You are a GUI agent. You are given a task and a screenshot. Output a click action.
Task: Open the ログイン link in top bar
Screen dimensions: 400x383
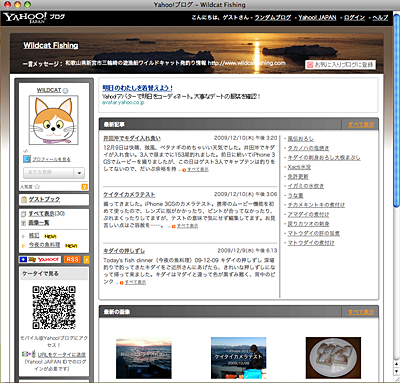[354, 18]
